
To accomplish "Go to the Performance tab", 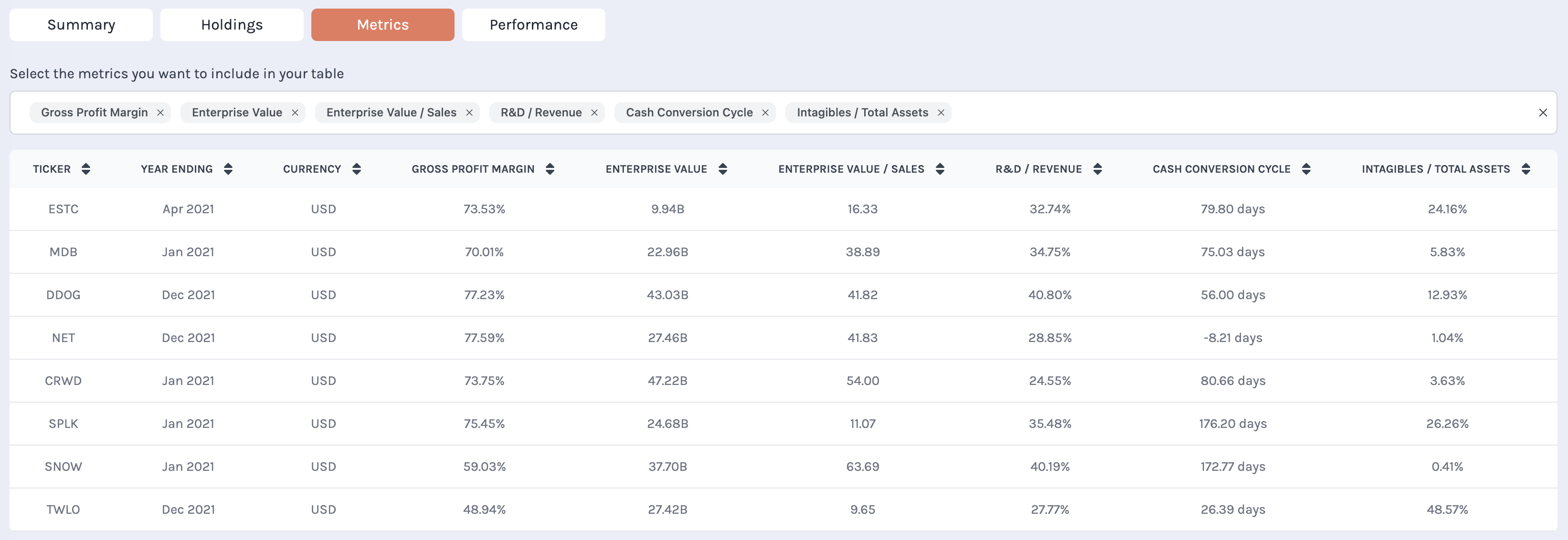I will [x=534, y=25].
